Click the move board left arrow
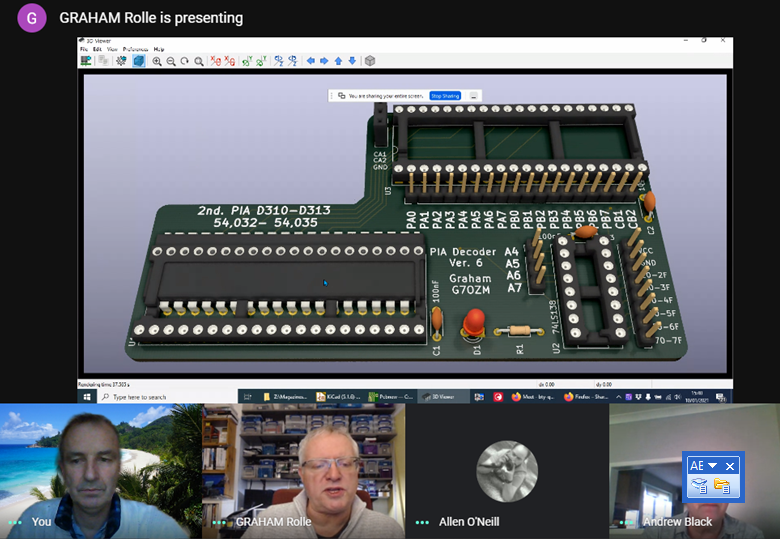The image size is (780, 539). coord(311,61)
